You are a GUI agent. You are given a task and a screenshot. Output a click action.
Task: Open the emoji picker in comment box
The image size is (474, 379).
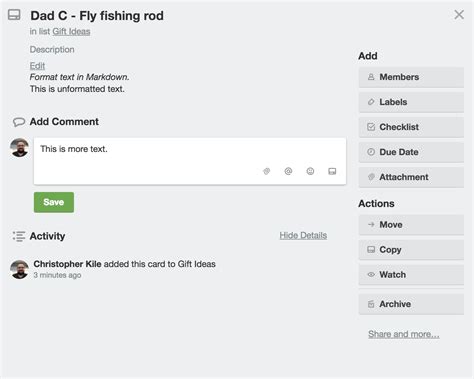[310, 171]
